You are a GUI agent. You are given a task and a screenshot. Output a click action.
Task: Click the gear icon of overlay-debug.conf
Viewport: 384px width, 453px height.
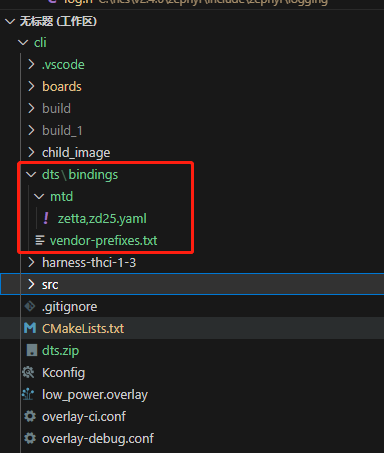point(30,438)
